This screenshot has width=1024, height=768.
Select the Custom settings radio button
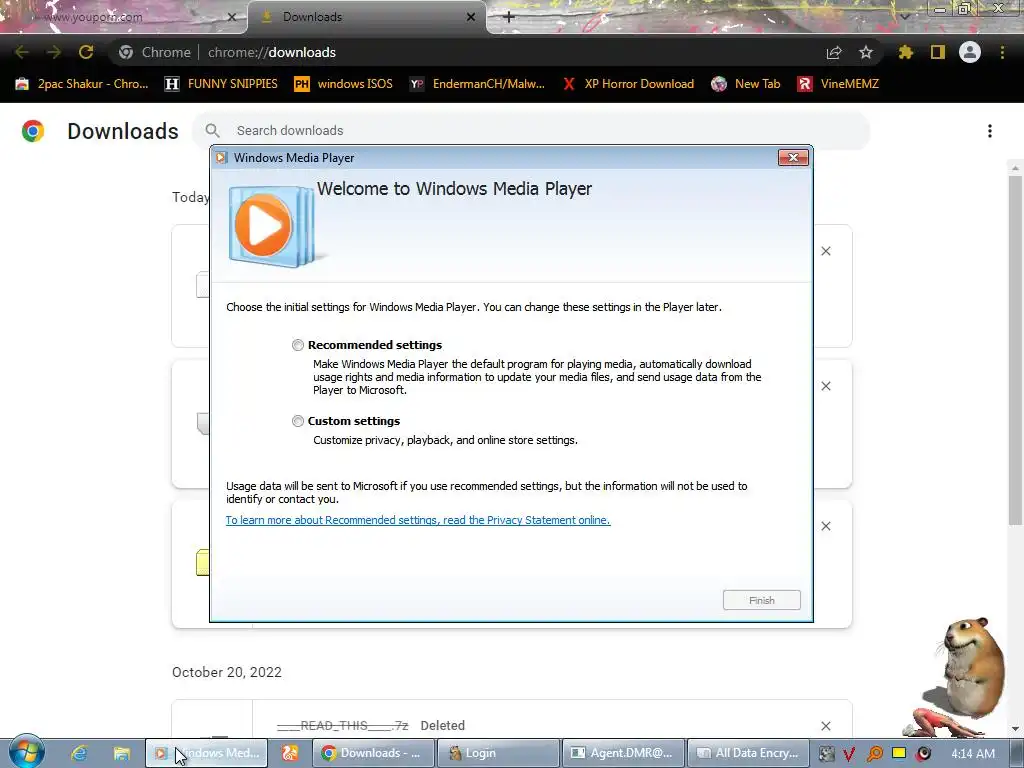pos(298,421)
